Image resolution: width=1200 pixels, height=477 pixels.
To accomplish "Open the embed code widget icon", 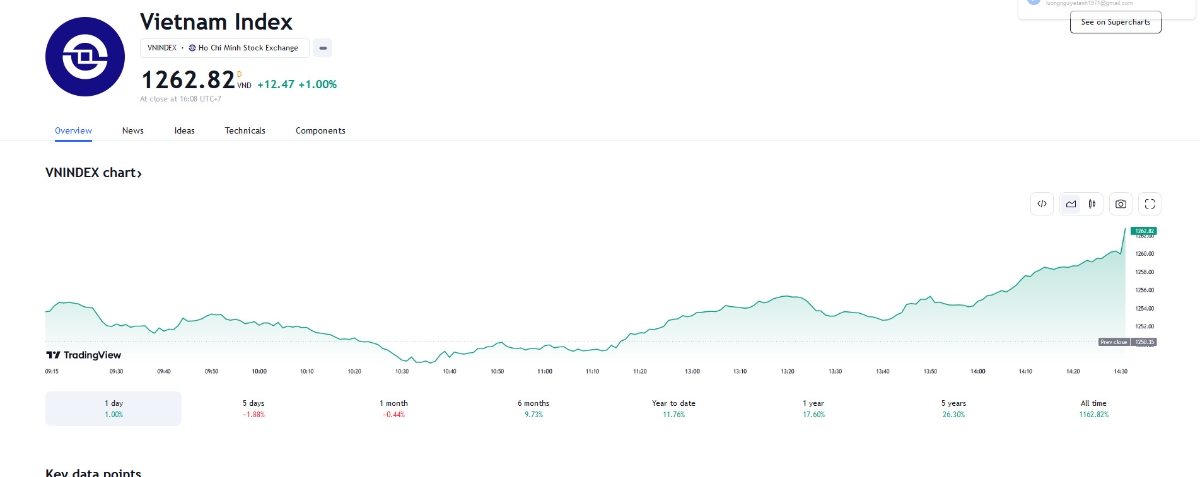I will tap(1042, 204).
